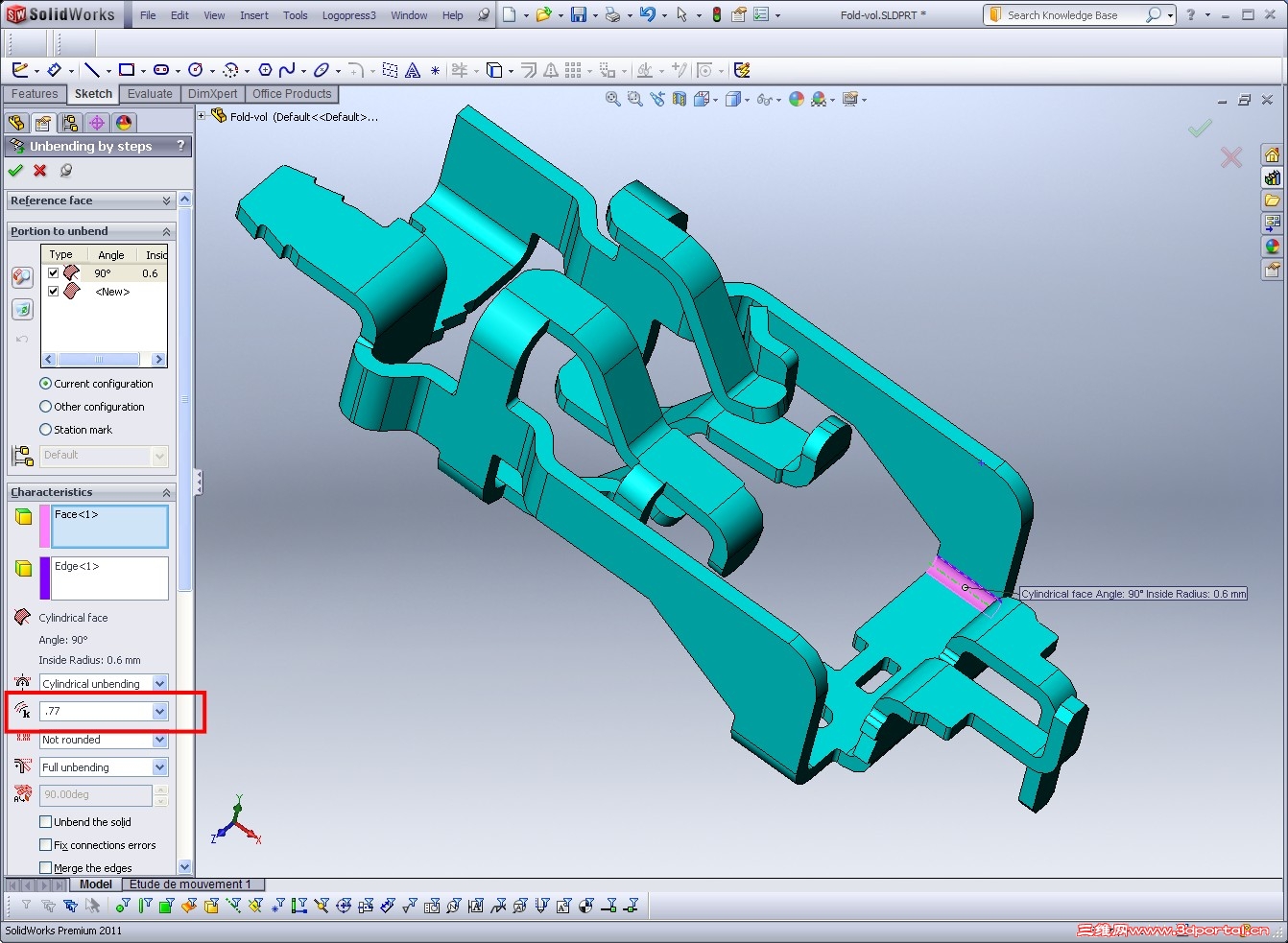1288x943 pixels.
Task: Click Zoom to Fit in view toolbar
Action: 612,99
